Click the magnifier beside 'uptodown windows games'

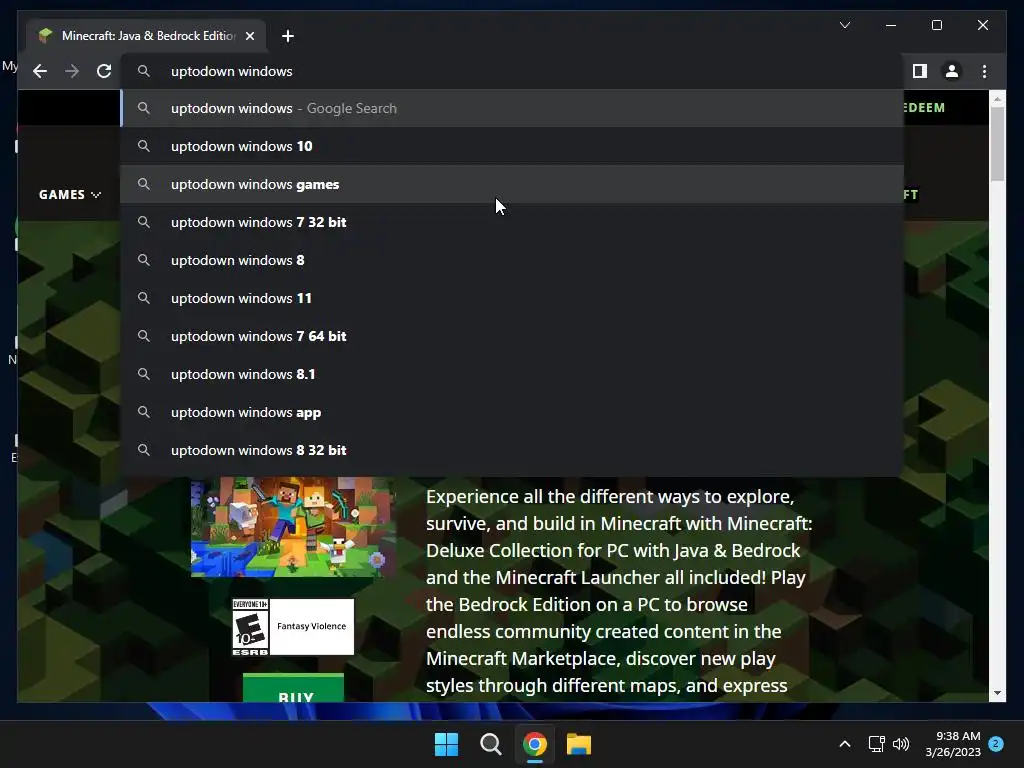[144, 184]
